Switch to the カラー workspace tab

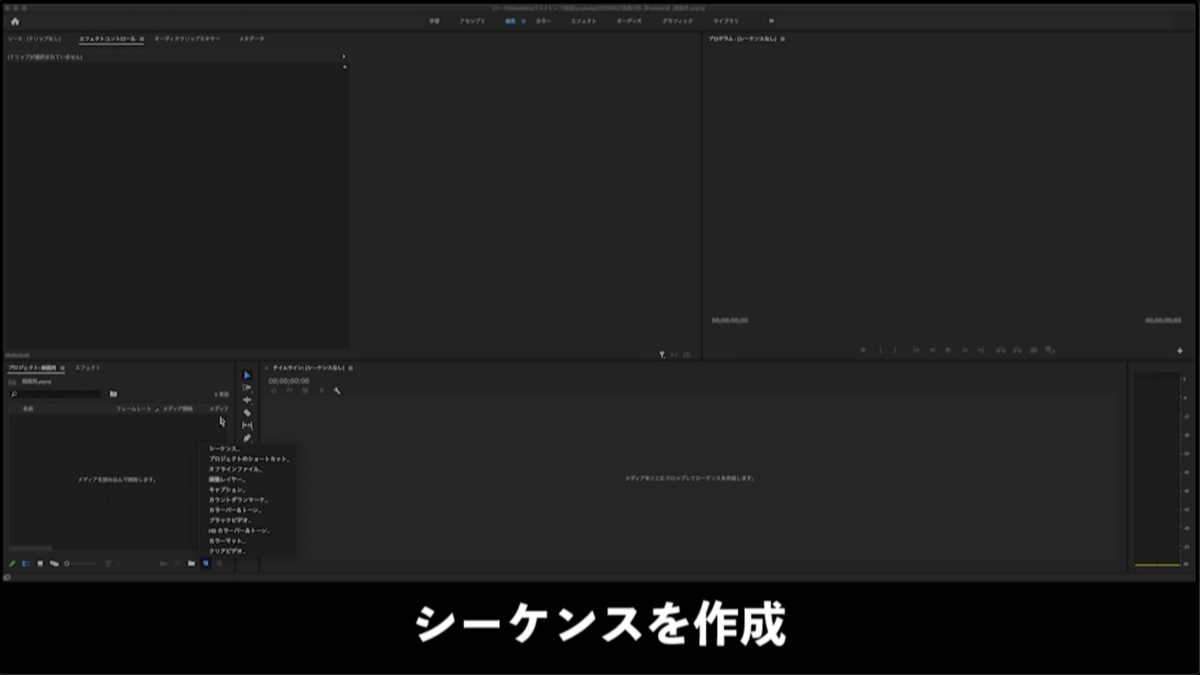pos(545,19)
